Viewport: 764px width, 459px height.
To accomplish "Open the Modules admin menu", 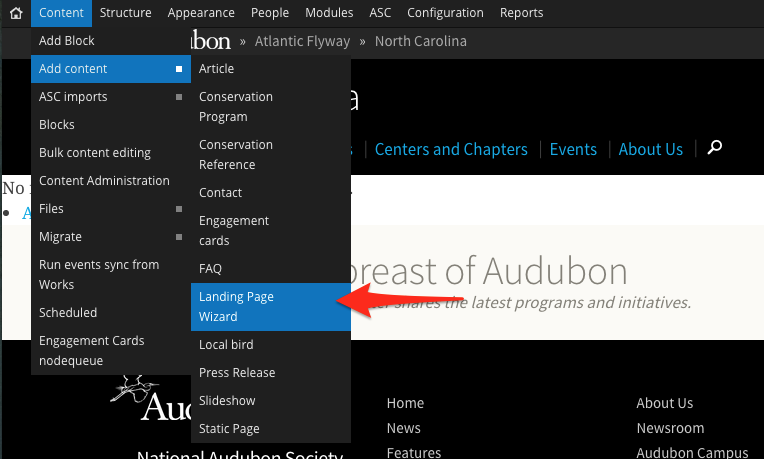I will click(329, 13).
